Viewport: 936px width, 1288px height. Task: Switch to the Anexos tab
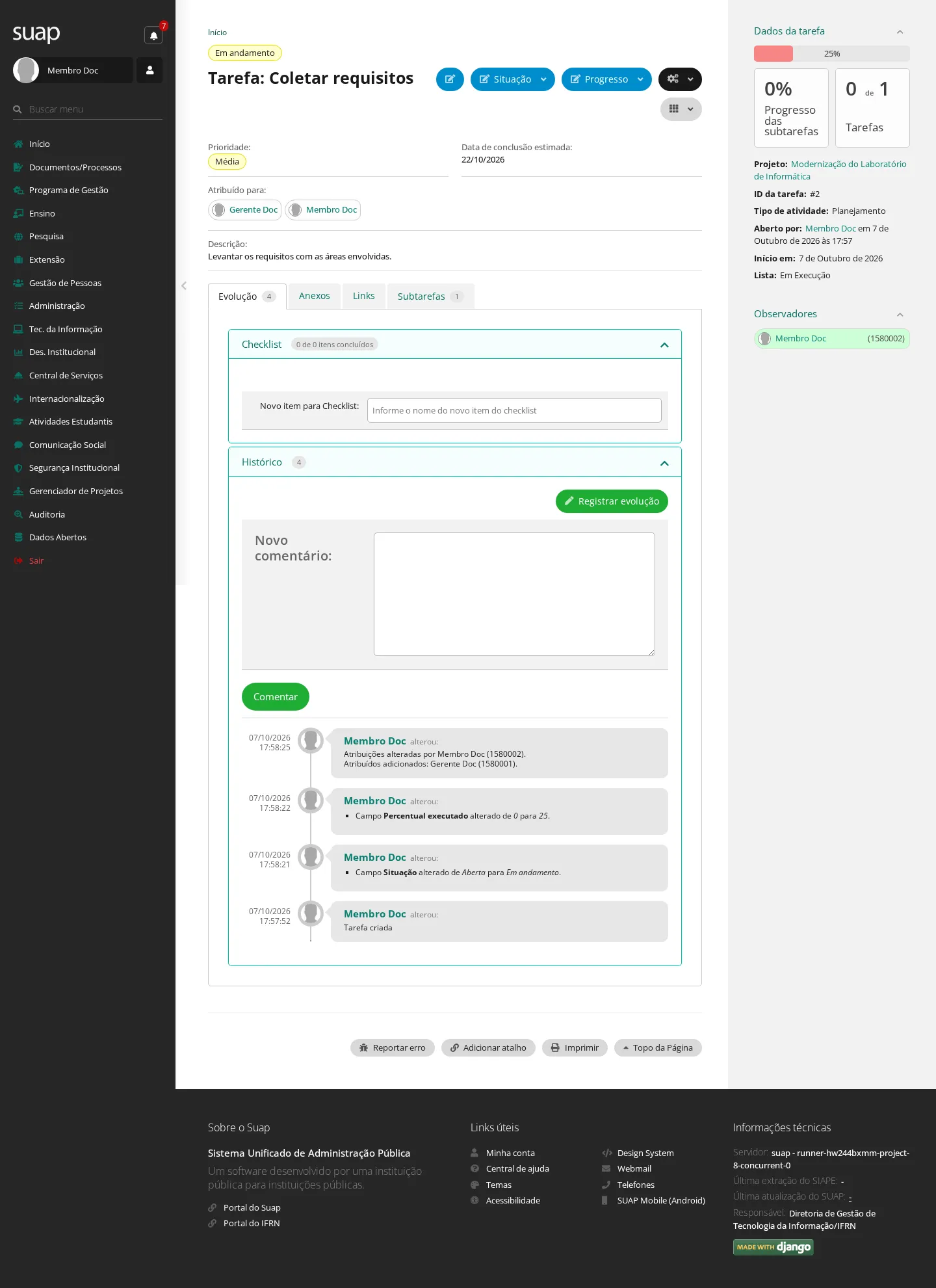(315, 296)
